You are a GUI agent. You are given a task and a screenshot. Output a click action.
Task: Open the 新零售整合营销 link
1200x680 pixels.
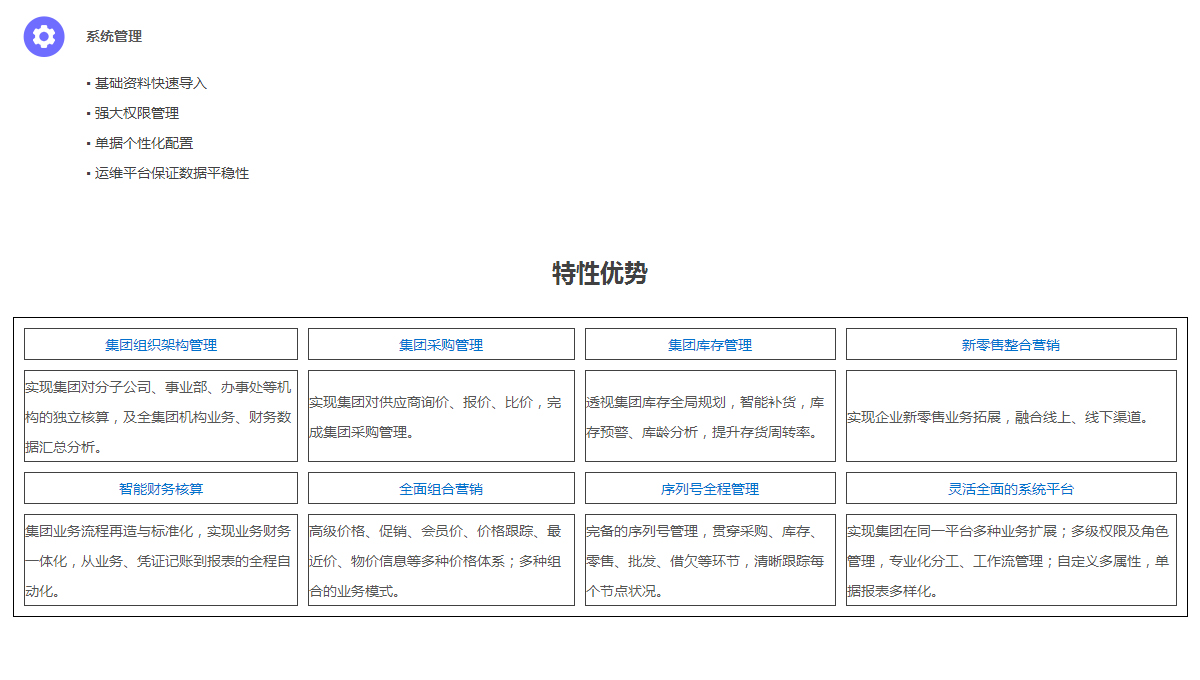(1011, 345)
